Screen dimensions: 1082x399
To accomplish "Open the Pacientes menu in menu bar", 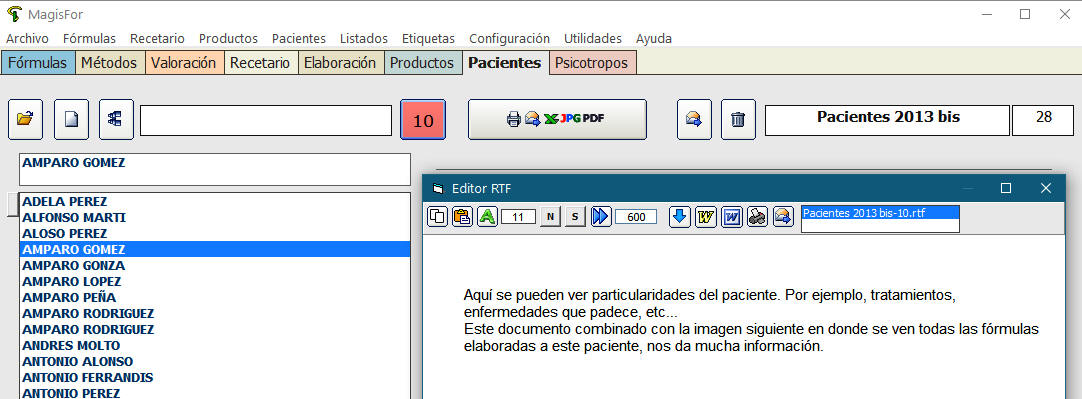I will point(299,39).
